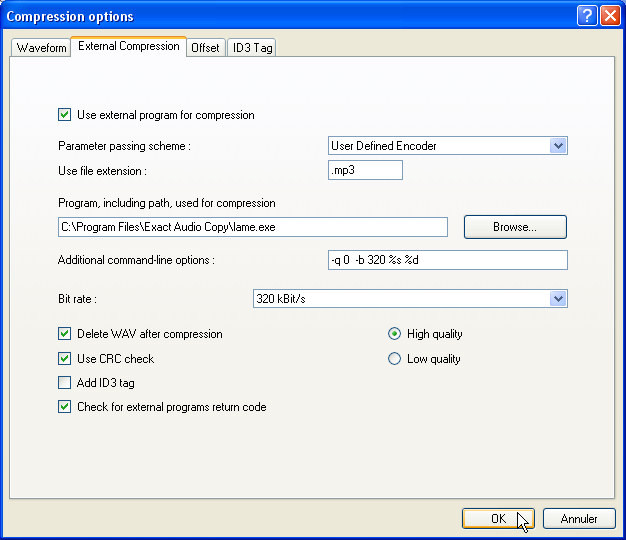Switch to the Waveform tab
626x540 pixels.
coord(42,47)
